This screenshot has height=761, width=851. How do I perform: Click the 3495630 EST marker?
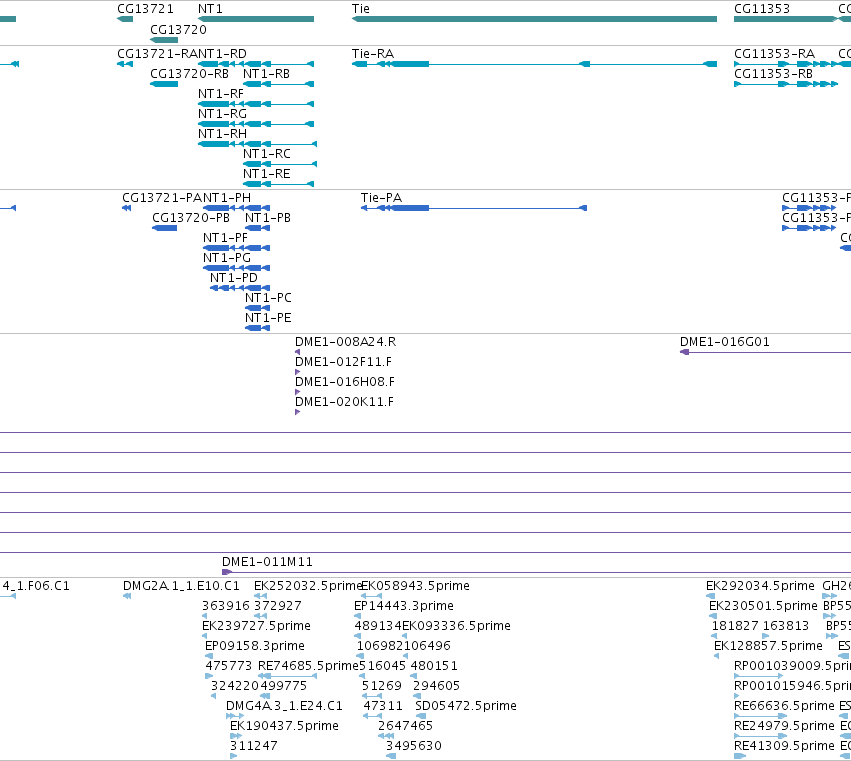[391, 756]
